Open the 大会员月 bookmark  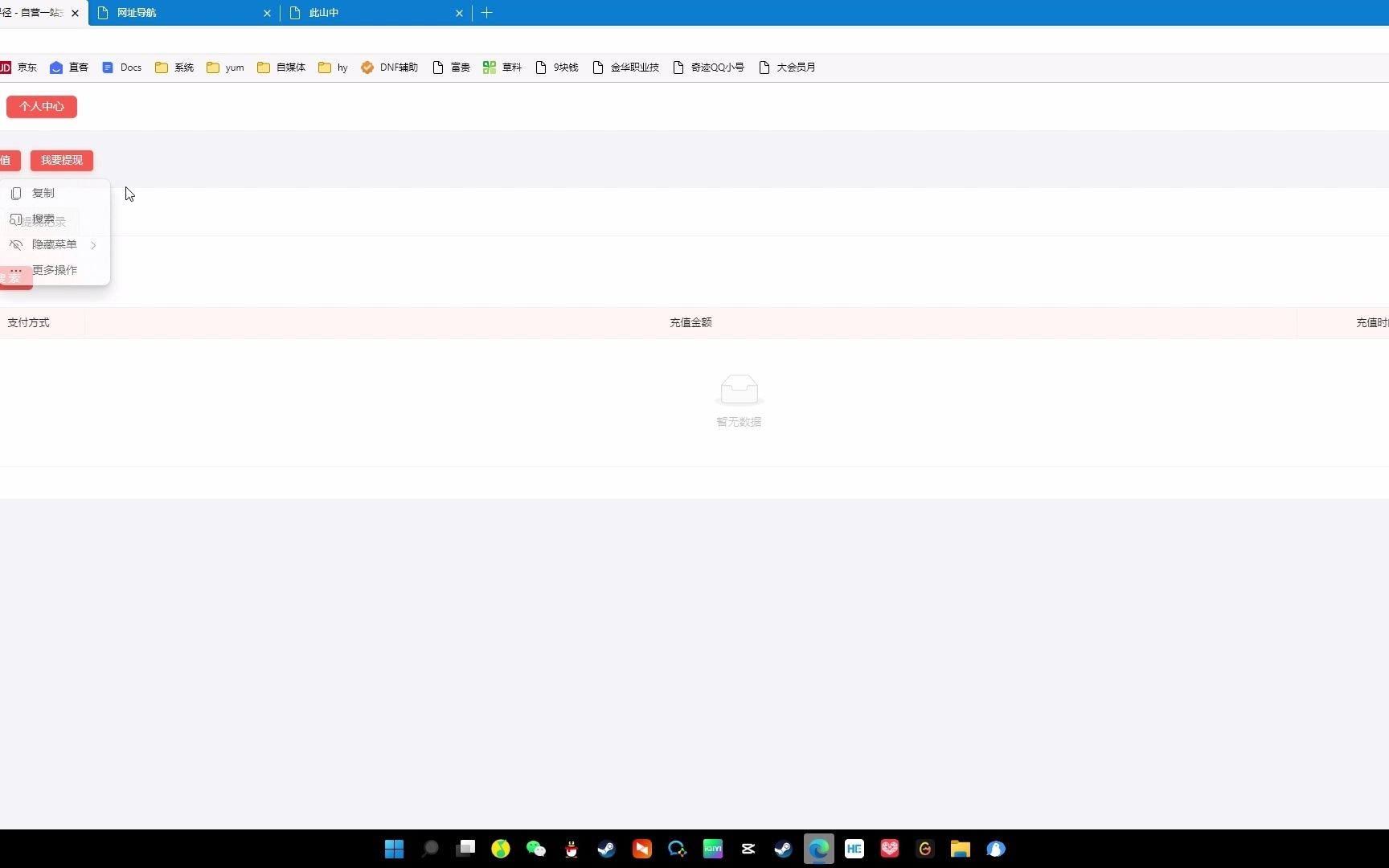(787, 68)
